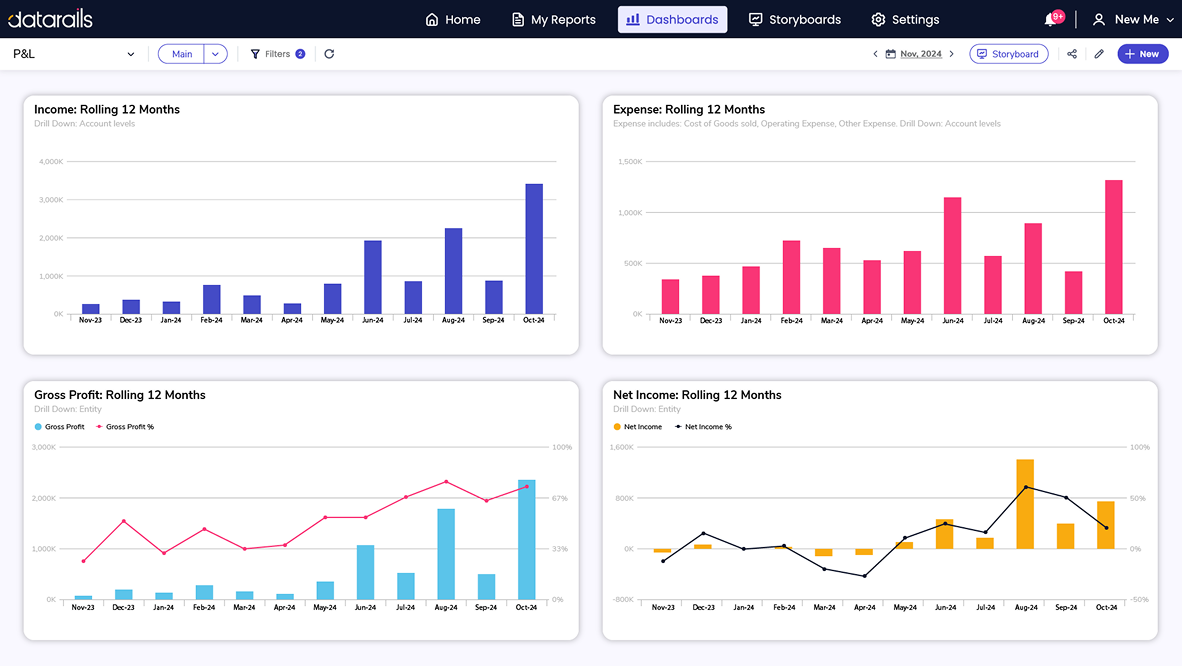
Task: Open the Main view dropdown arrow
Action: click(216, 54)
